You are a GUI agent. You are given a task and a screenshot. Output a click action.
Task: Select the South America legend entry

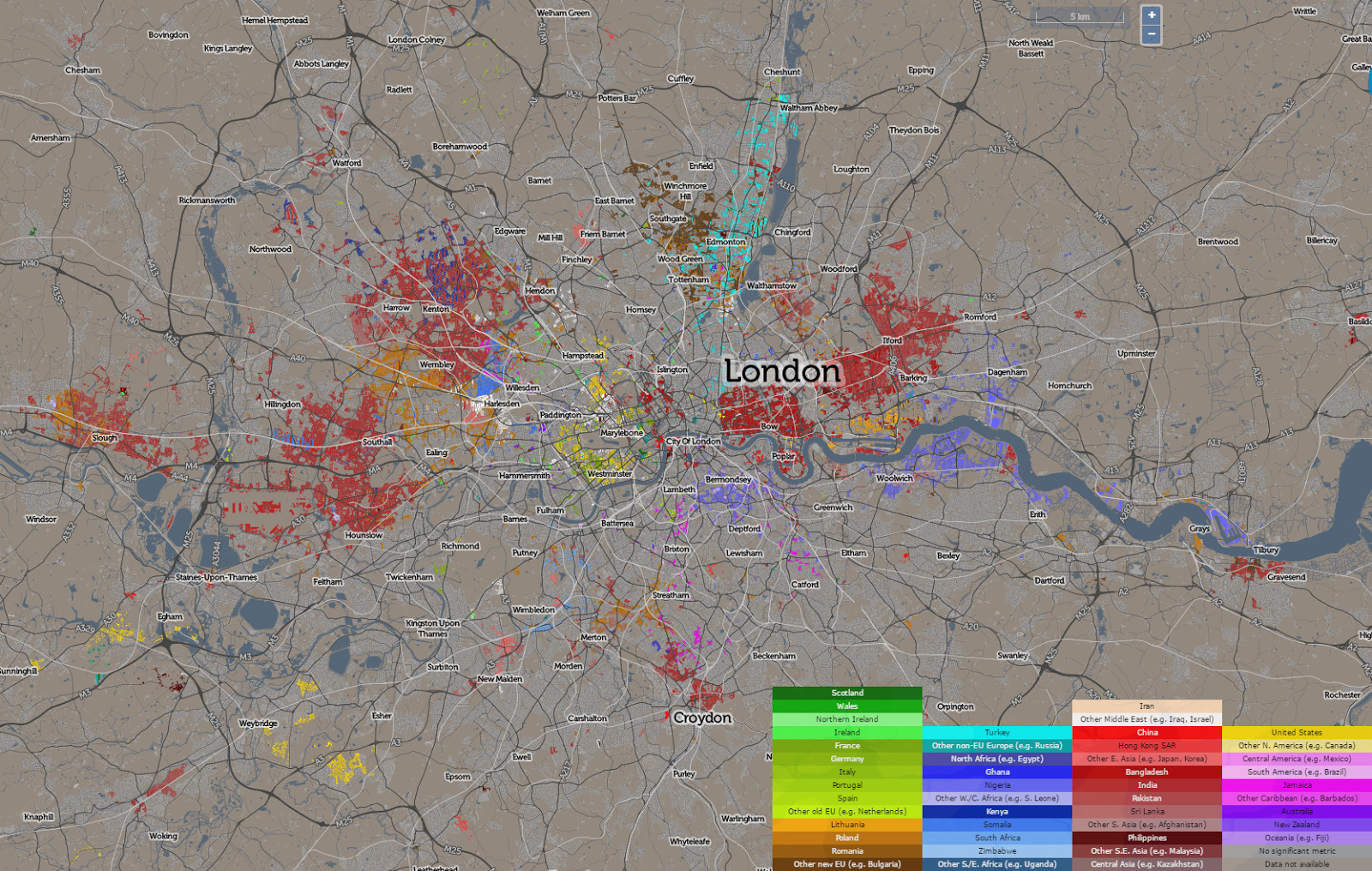point(1297,772)
